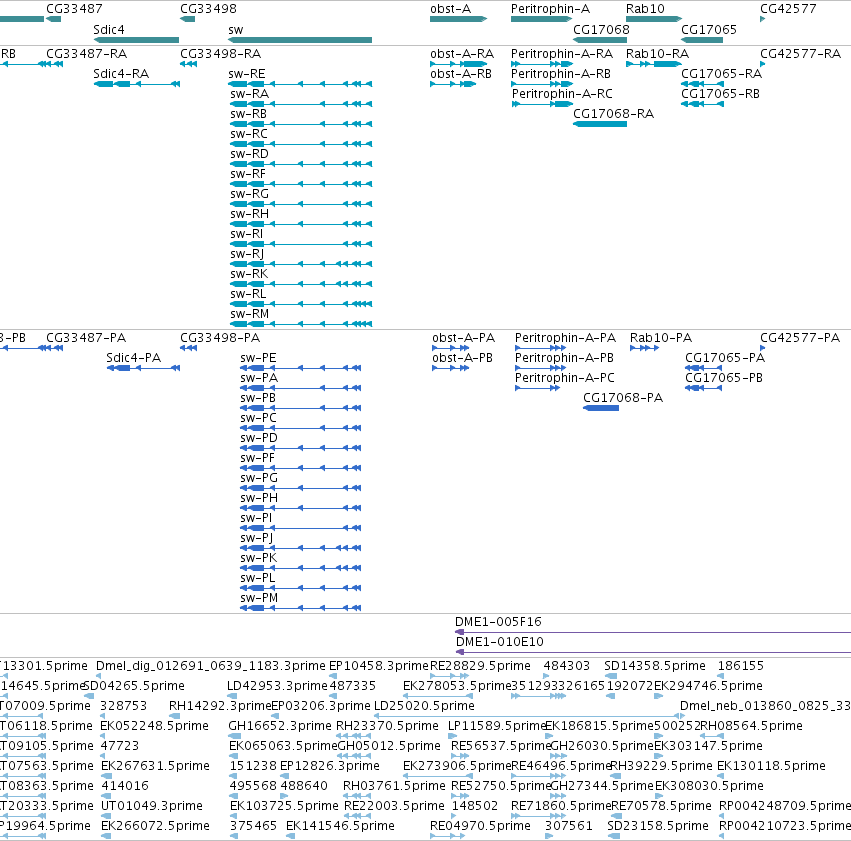Click the CG33498 gene label
Viewport: 851px width, 841px height.
click(208, 9)
